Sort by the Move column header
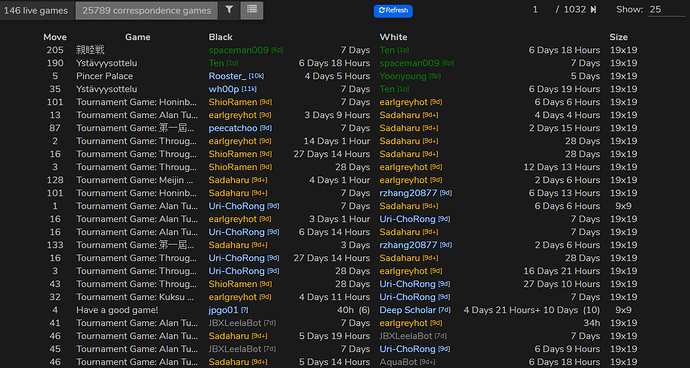The height and width of the screenshot is (368, 690). coord(55,37)
